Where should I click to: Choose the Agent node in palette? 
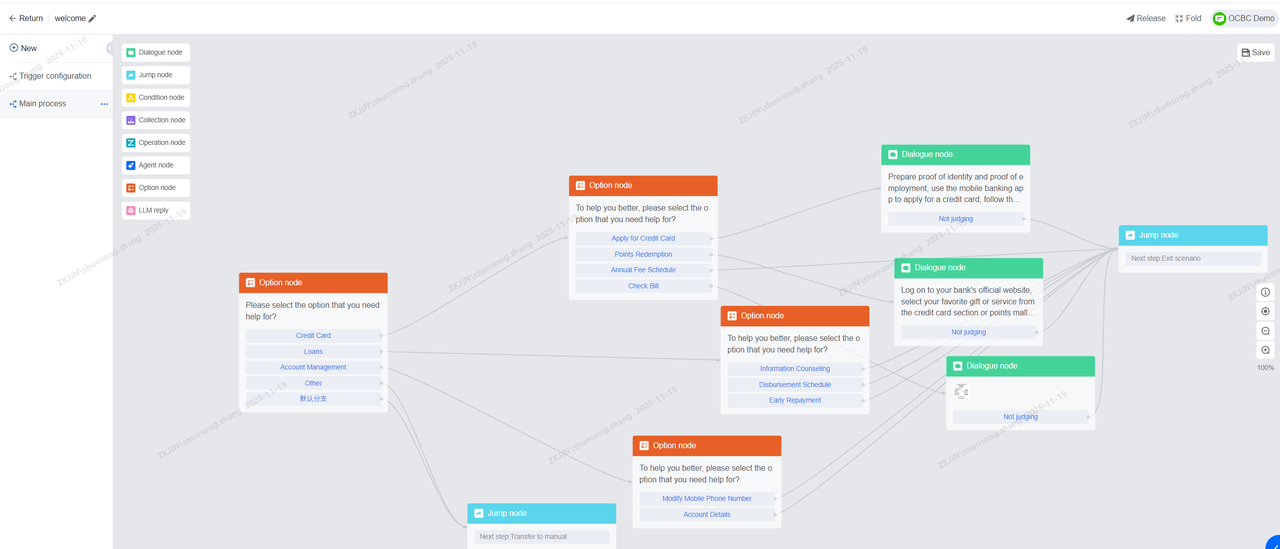tap(155, 165)
